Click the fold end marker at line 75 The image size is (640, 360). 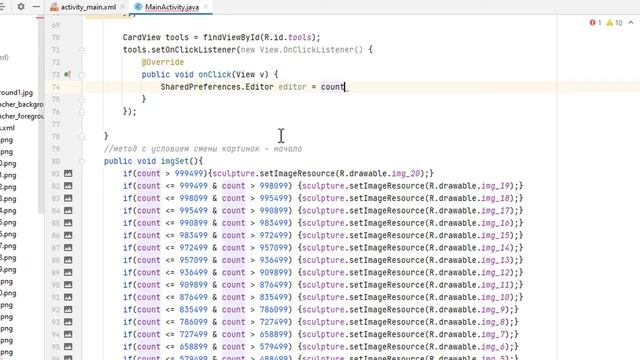pos(82,100)
